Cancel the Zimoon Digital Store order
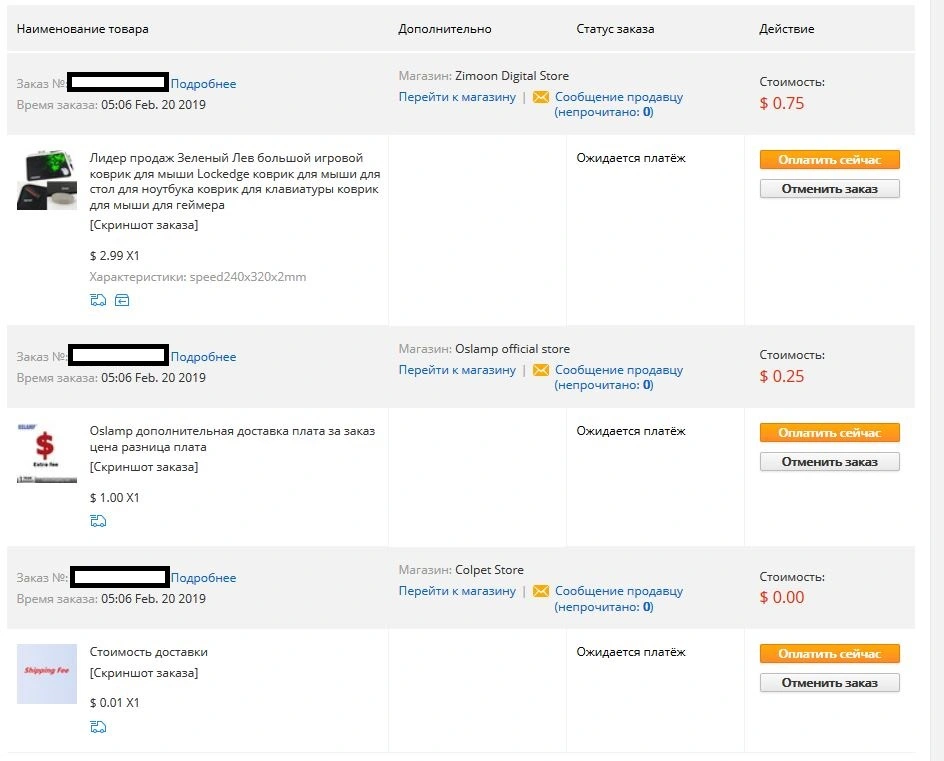Image resolution: width=944 pixels, height=761 pixels. pos(830,188)
